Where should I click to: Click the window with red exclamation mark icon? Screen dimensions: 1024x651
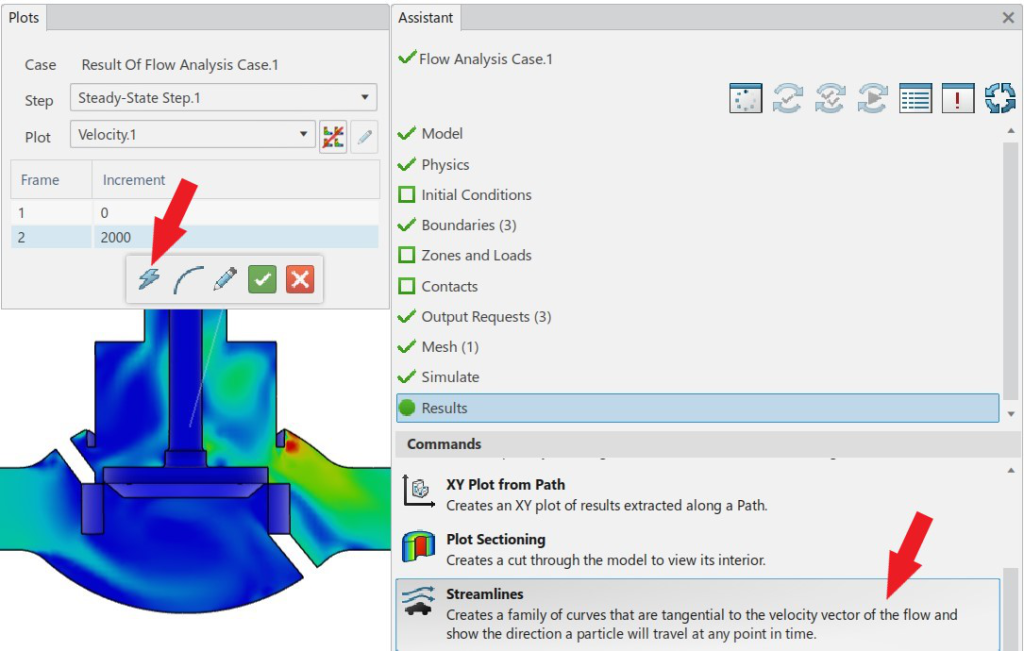pos(958,99)
